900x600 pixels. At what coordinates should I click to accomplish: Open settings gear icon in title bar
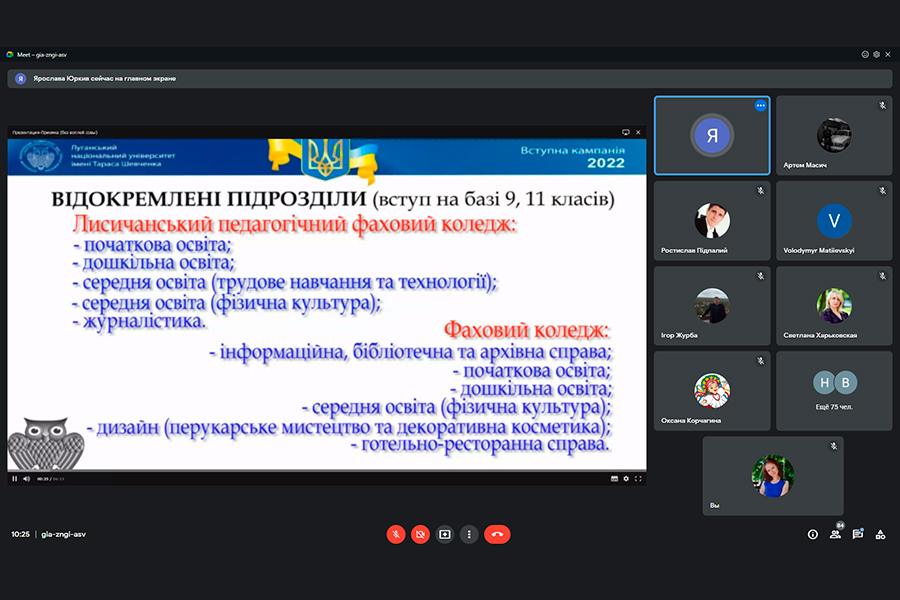point(876,55)
